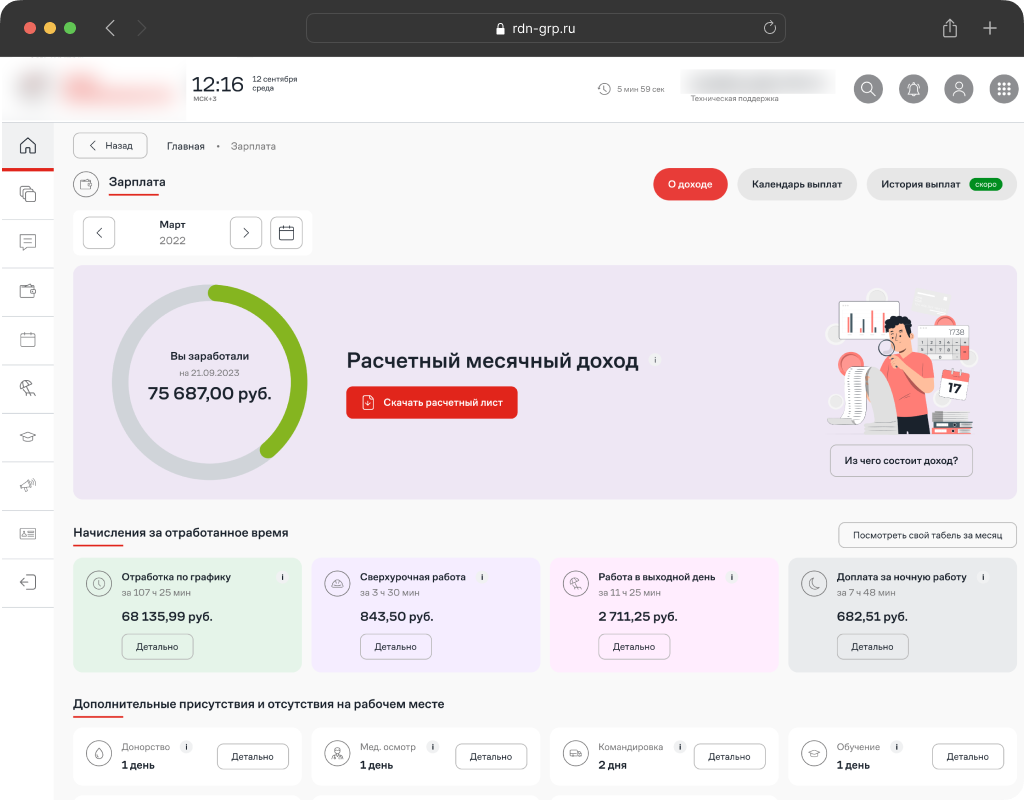This screenshot has width=1024, height=800.
Task: Click the home icon in the sidebar
Action: [28, 146]
